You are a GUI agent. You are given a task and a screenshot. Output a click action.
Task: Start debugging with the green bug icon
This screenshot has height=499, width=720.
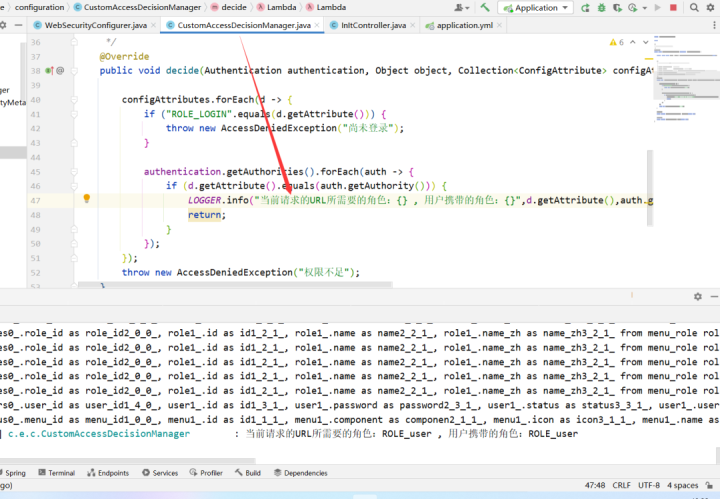tap(601, 8)
